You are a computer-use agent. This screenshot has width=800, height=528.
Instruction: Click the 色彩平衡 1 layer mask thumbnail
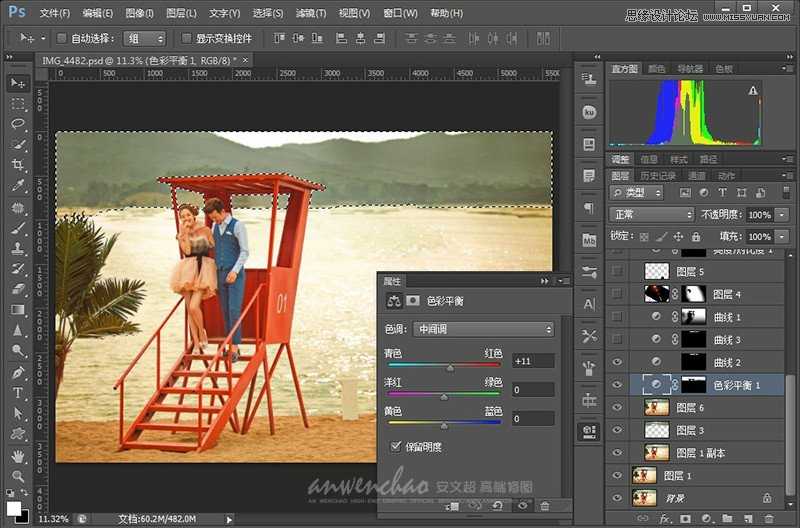click(x=693, y=385)
